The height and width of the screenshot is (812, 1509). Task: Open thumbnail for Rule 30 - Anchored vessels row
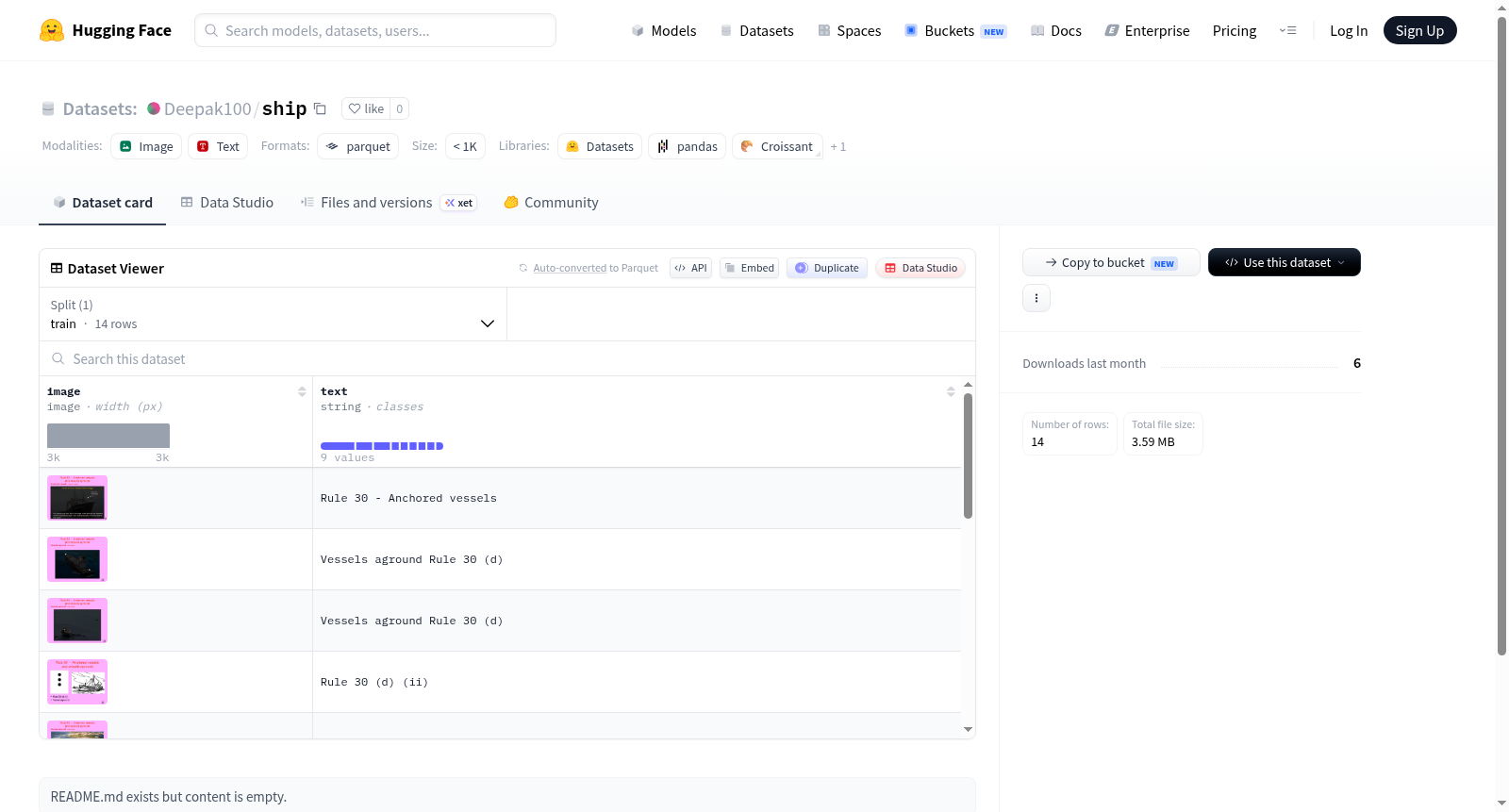[x=77, y=497]
